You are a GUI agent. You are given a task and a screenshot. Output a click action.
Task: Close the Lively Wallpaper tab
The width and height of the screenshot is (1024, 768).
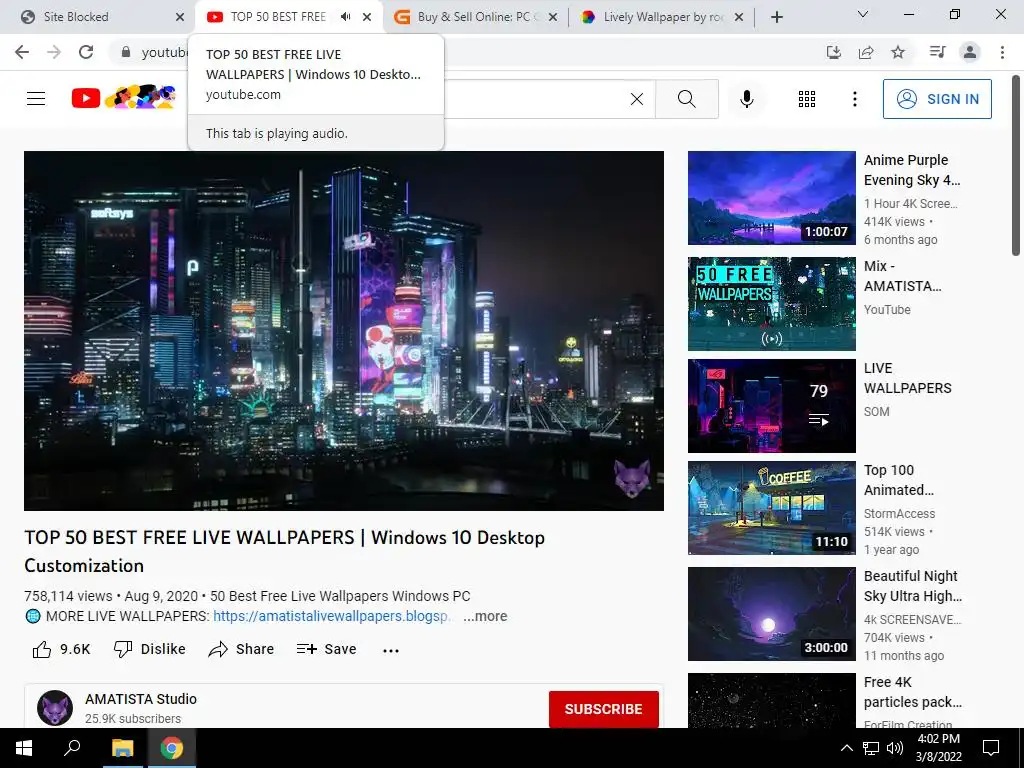pos(739,17)
